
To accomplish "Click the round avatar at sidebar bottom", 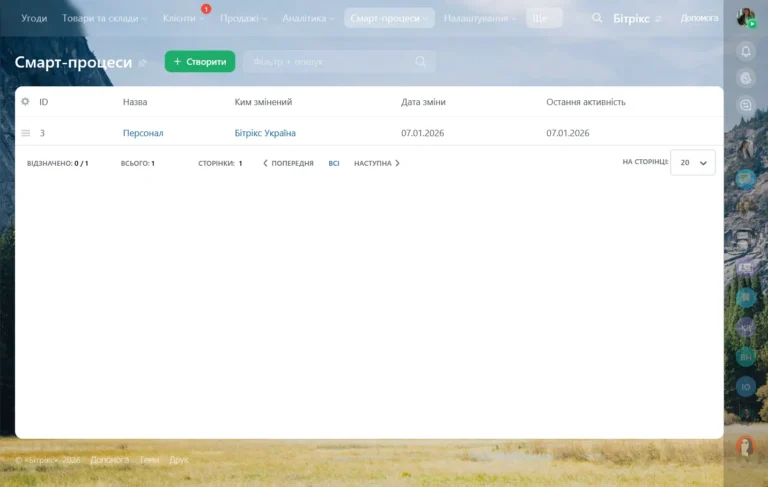I will click(x=745, y=446).
